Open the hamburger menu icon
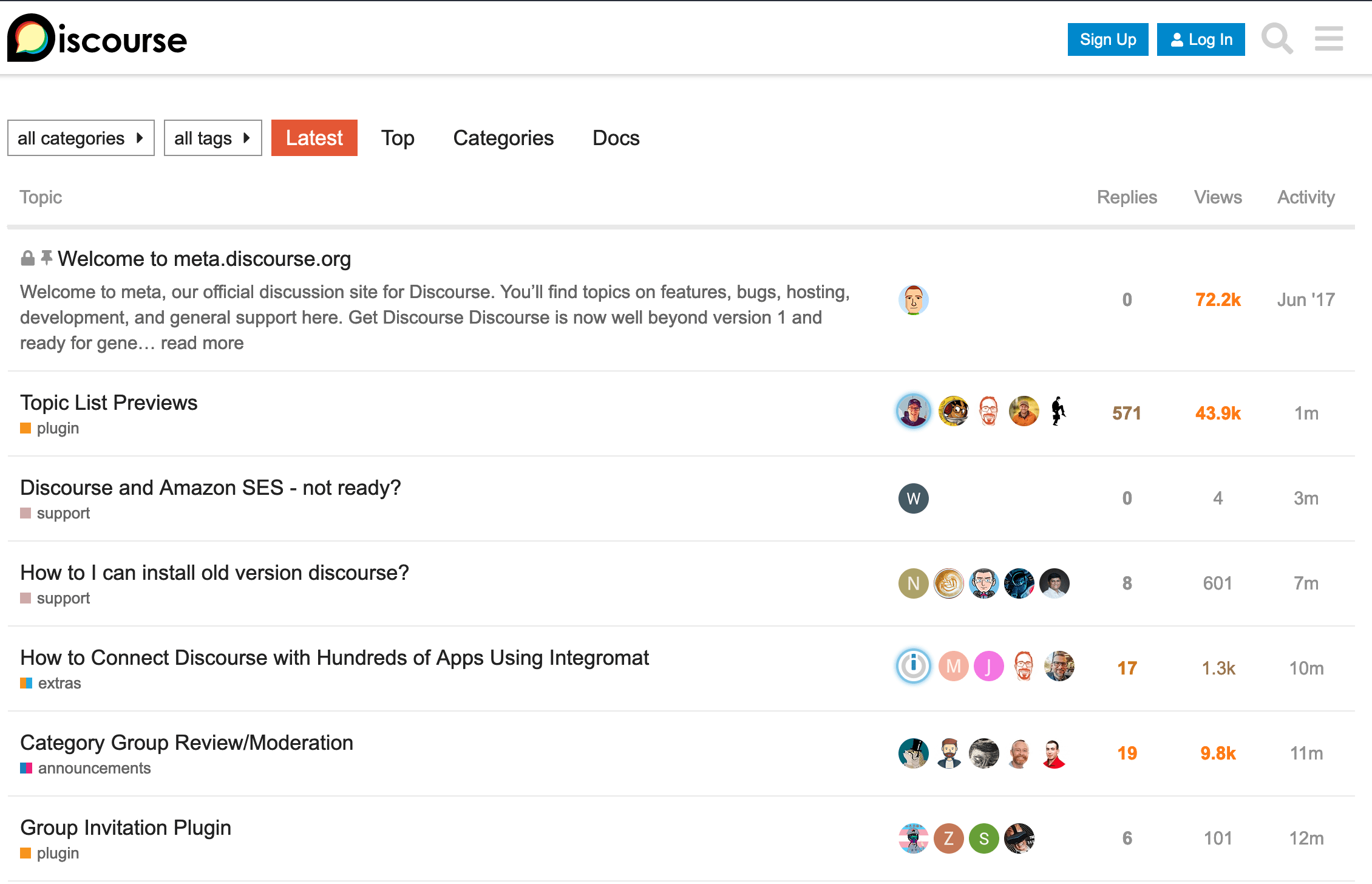1372x884 pixels. click(1328, 39)
